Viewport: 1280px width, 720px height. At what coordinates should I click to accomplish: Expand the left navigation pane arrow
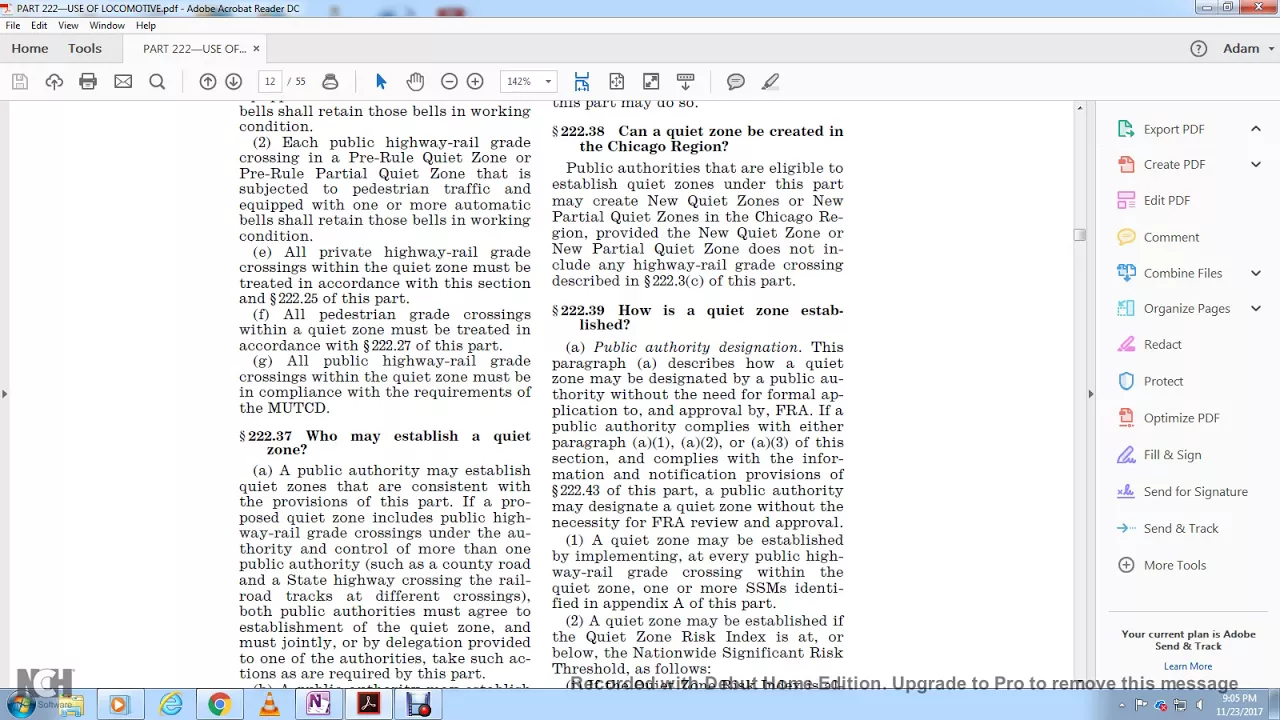[x=4, y=394]
